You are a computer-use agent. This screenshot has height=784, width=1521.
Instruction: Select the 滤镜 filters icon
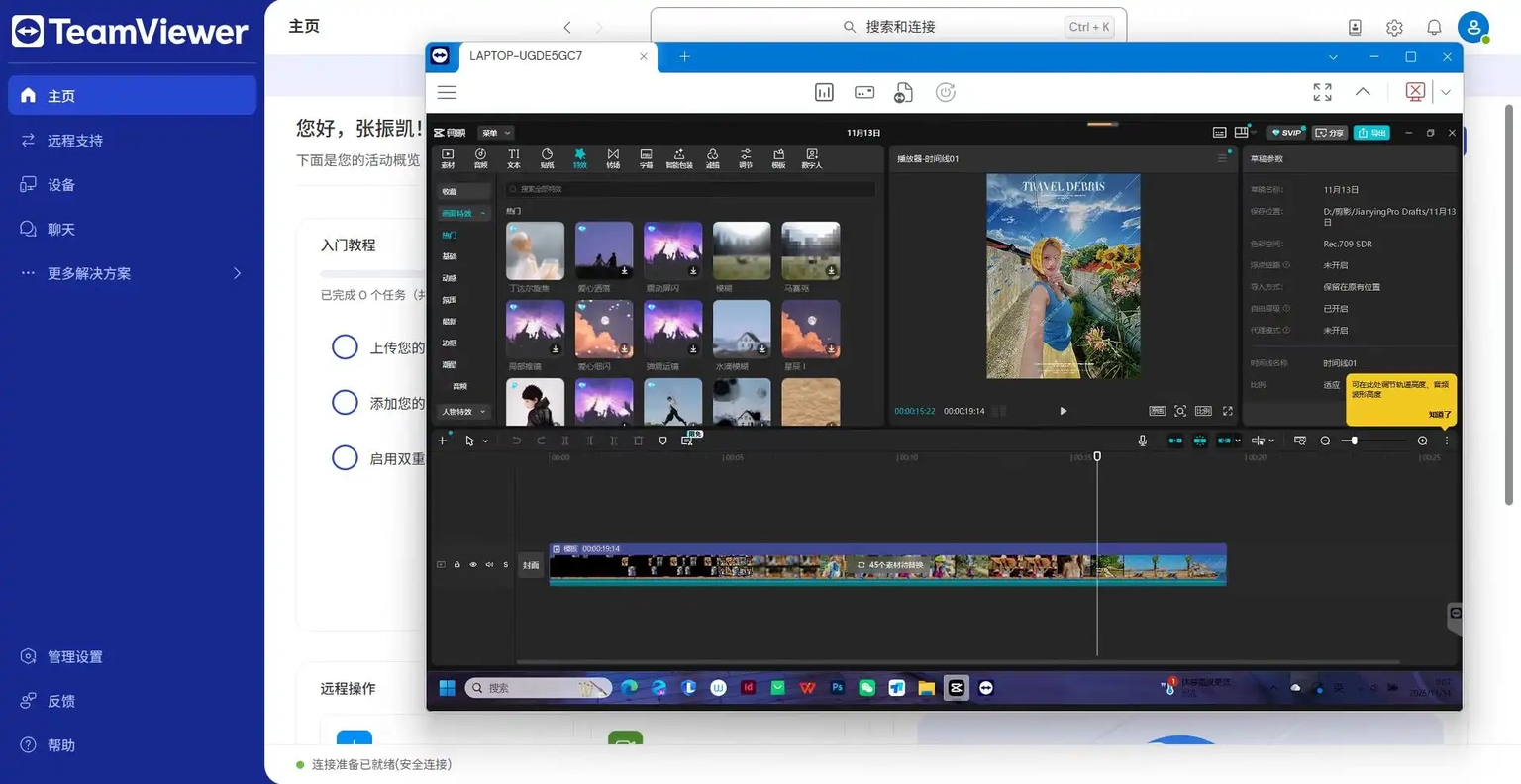pyautogui.click(x=712, y=158)
